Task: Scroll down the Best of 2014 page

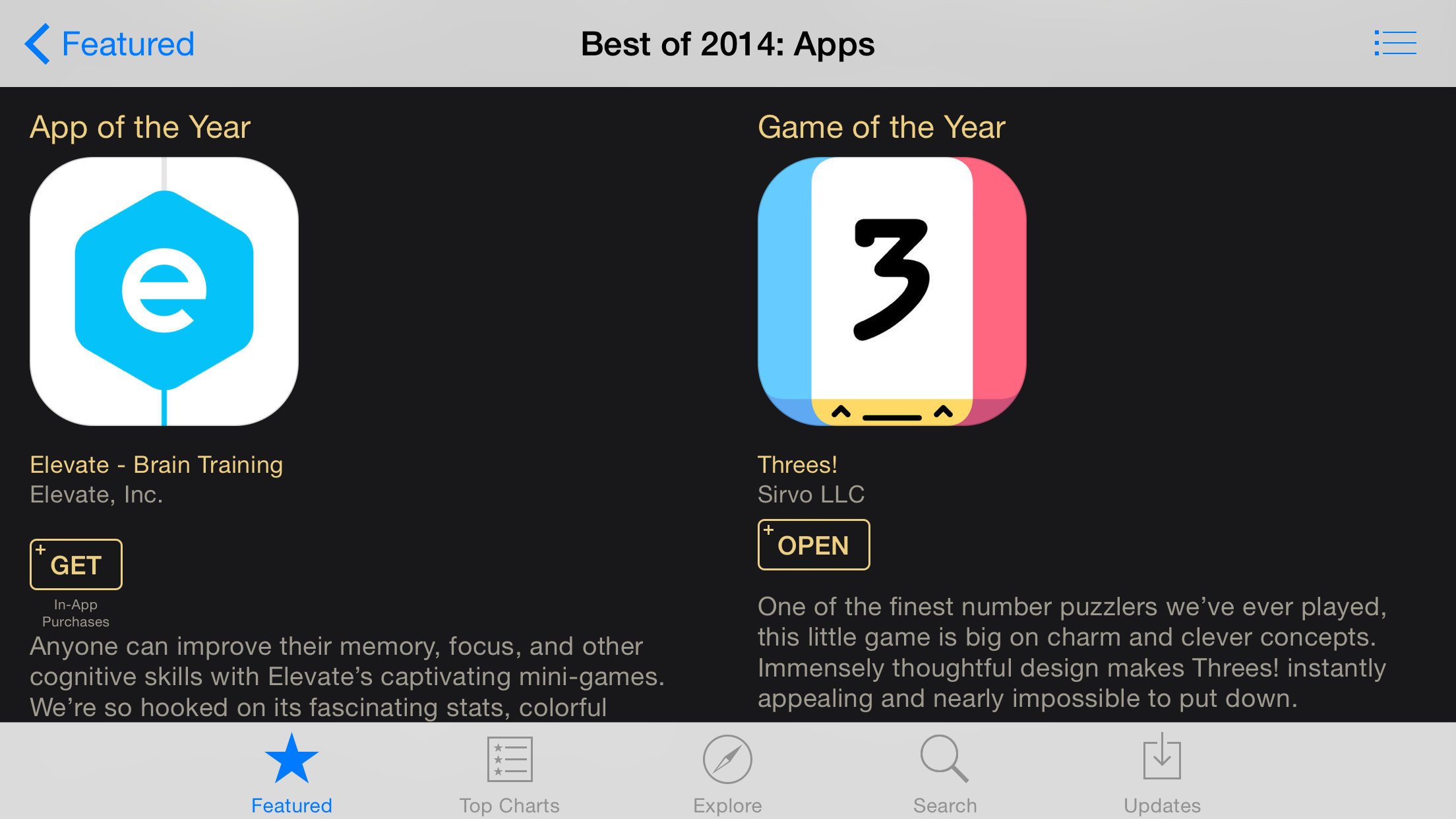Action: click(728, 400)
